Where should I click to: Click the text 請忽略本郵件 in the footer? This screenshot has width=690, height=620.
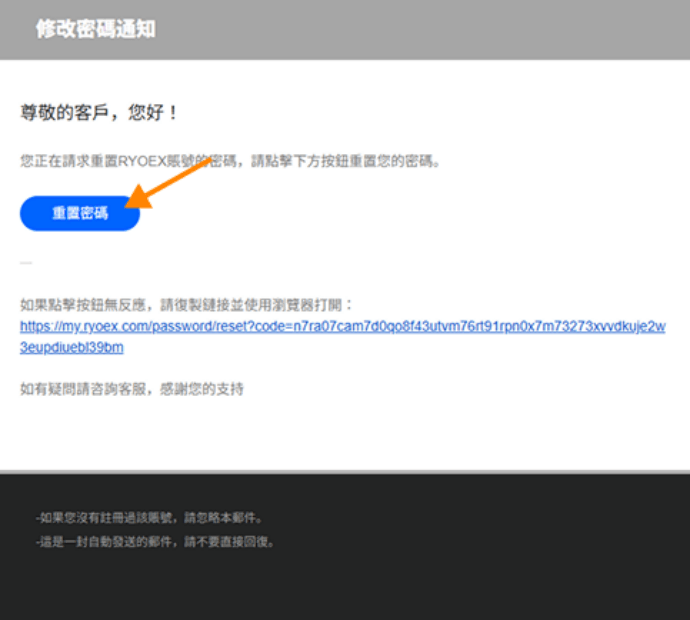(225, 518)
